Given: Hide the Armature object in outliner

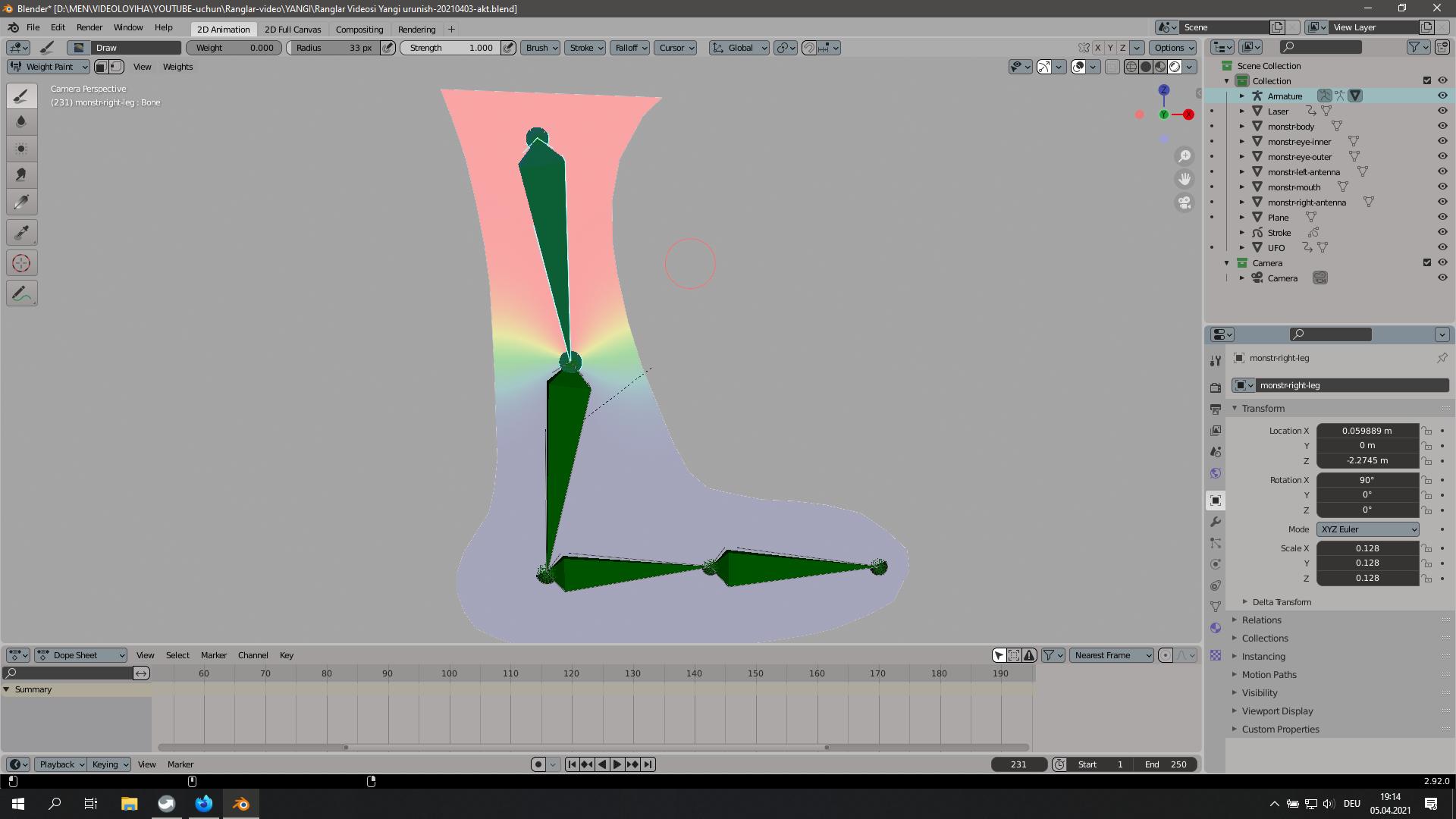Looking at the screenshot, I should 1442,96.
